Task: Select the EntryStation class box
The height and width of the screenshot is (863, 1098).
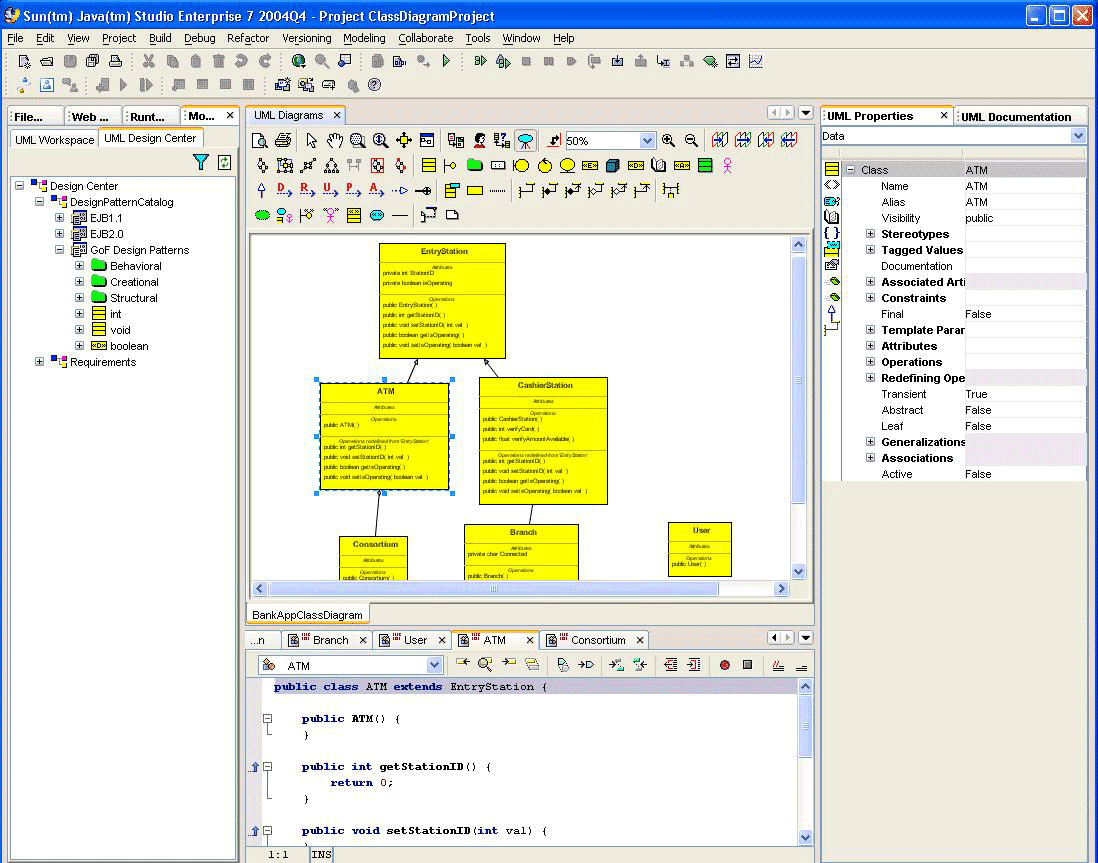Action: tap(443, 301)
